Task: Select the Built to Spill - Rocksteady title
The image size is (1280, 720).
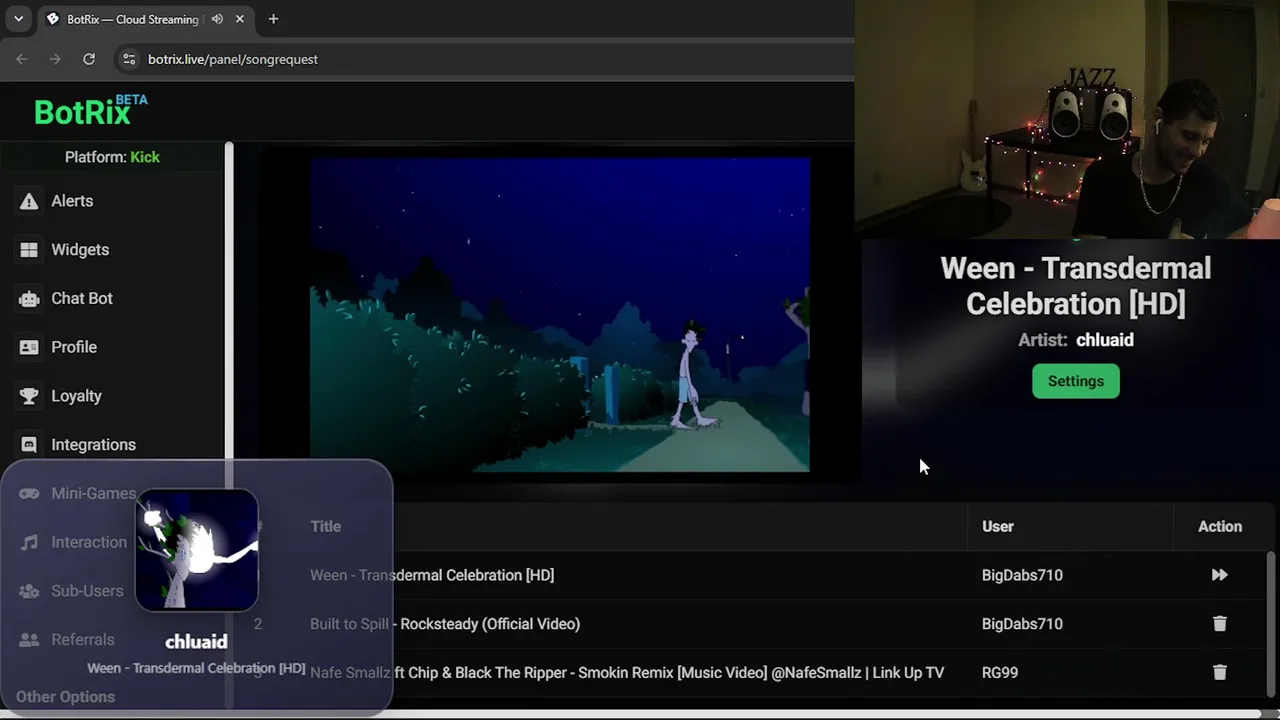Action: (445, 624)
